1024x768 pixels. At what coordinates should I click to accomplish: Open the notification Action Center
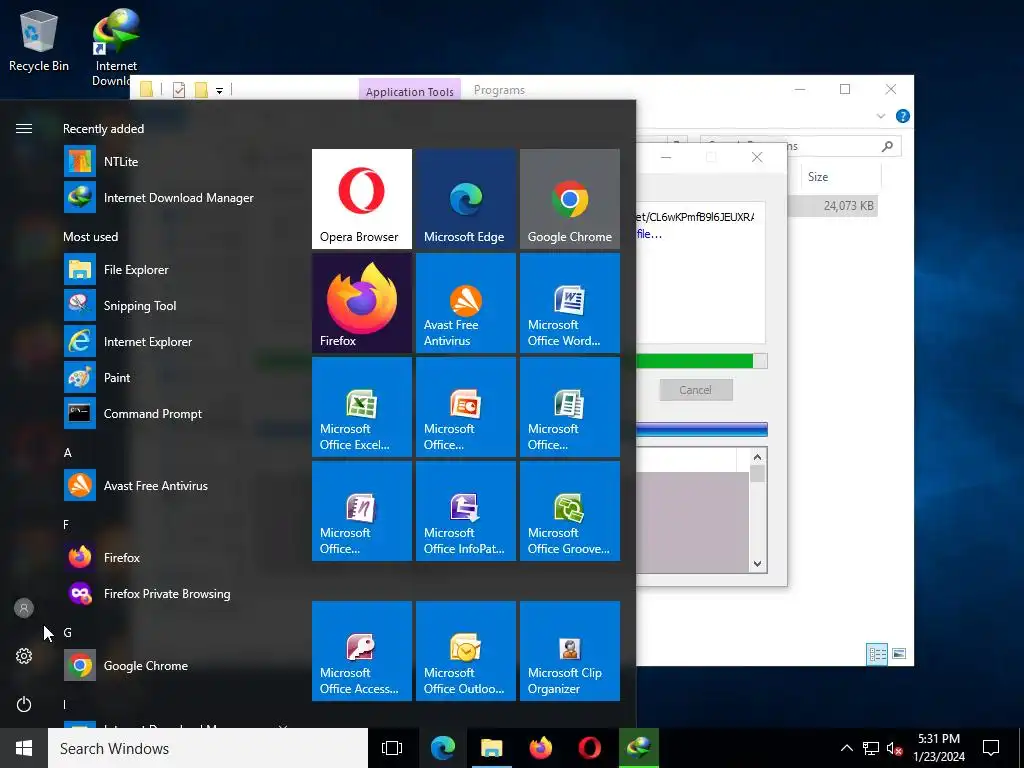[991, 748]
